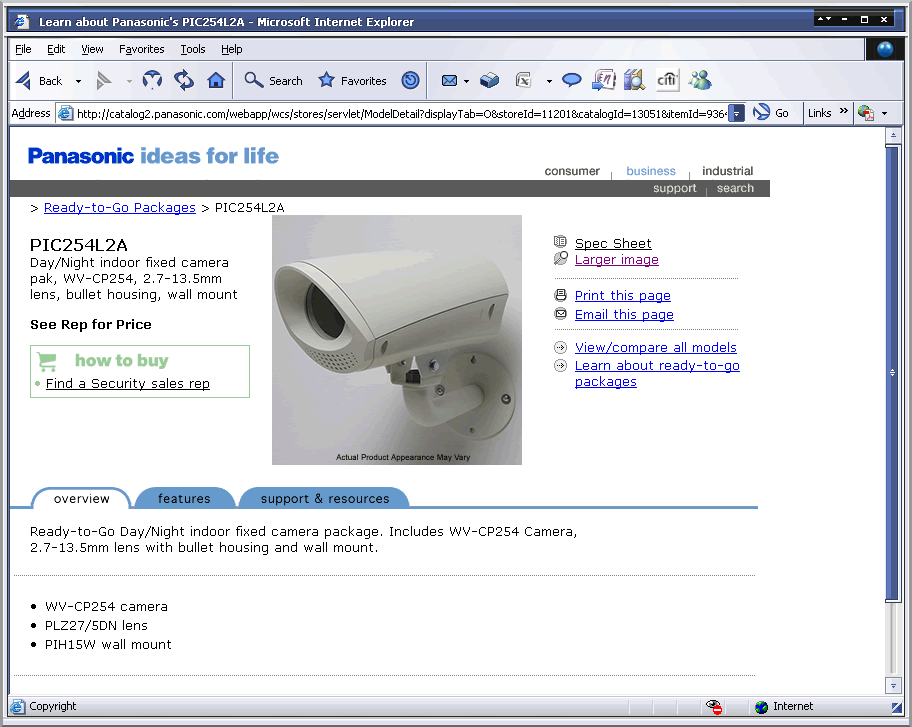Viewport: 912px width, 727px height.
Task: Go to the business section
Action: [651, 171]
